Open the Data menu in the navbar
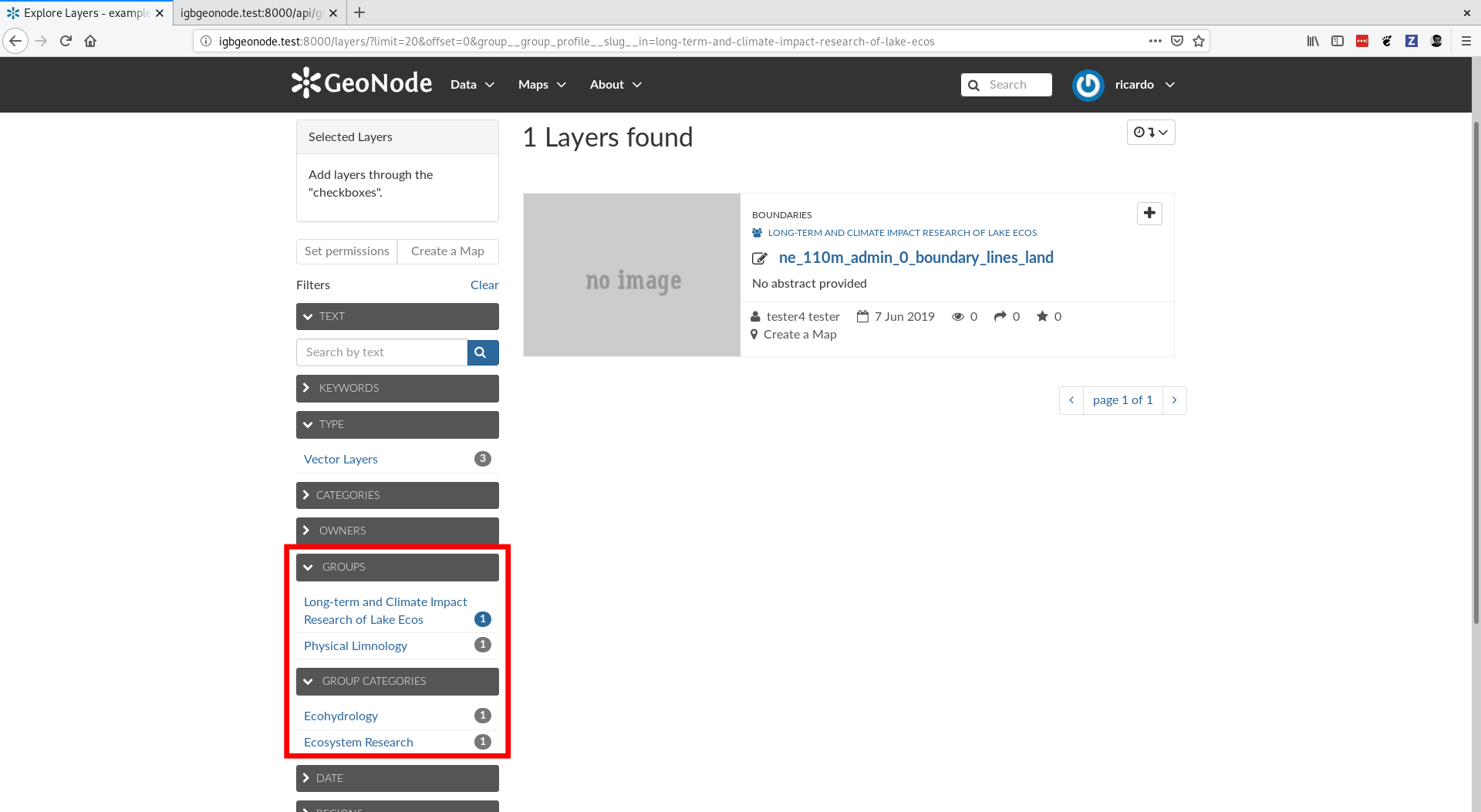1481x812 pixels. [472, 85]
